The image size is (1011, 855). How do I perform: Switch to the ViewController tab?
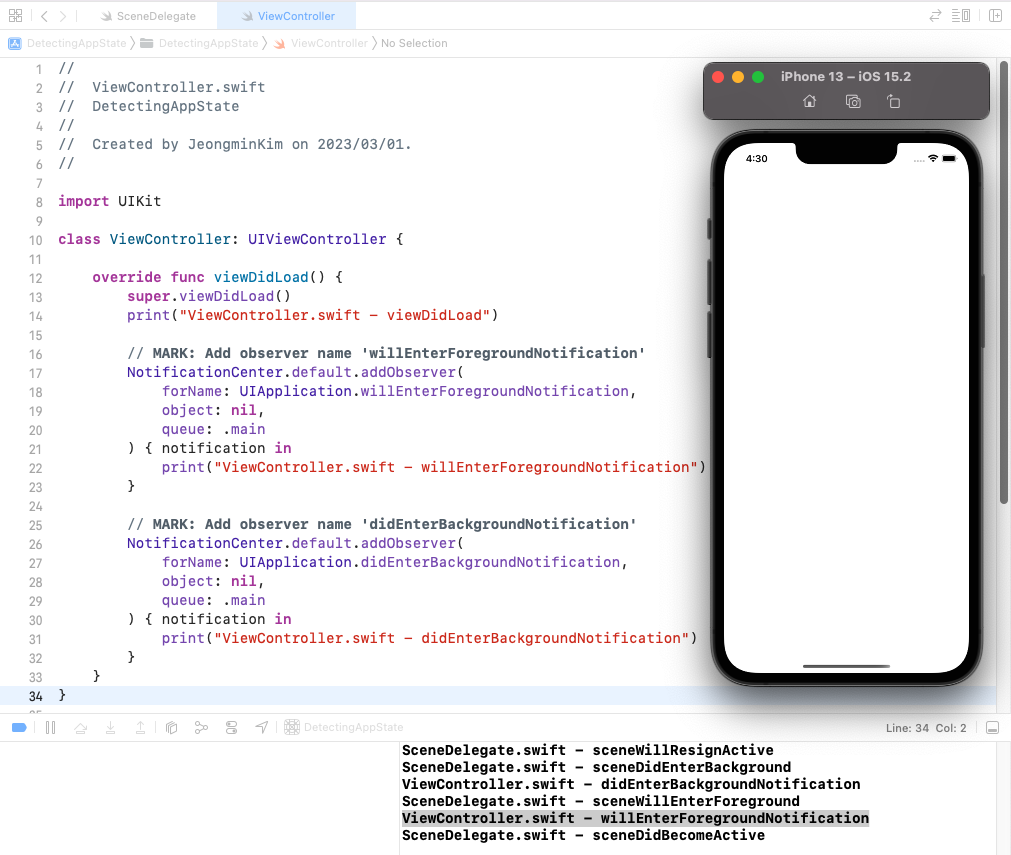(288, 16)
